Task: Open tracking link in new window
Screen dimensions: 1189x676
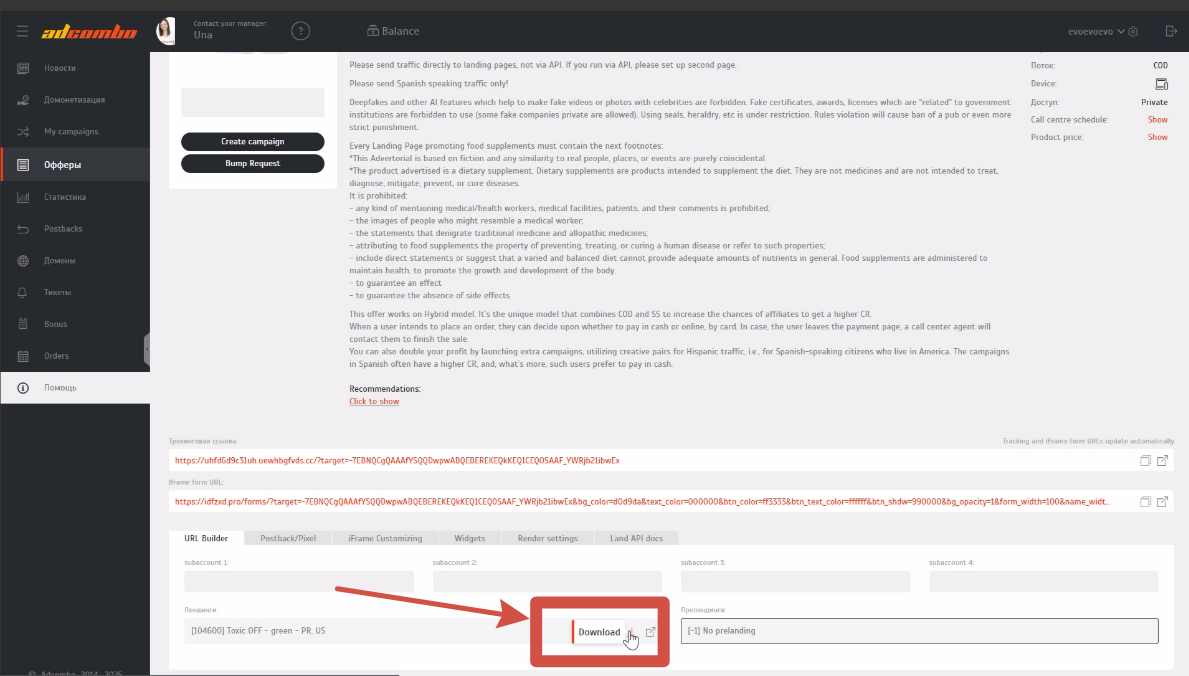Action: point(1162,461)
